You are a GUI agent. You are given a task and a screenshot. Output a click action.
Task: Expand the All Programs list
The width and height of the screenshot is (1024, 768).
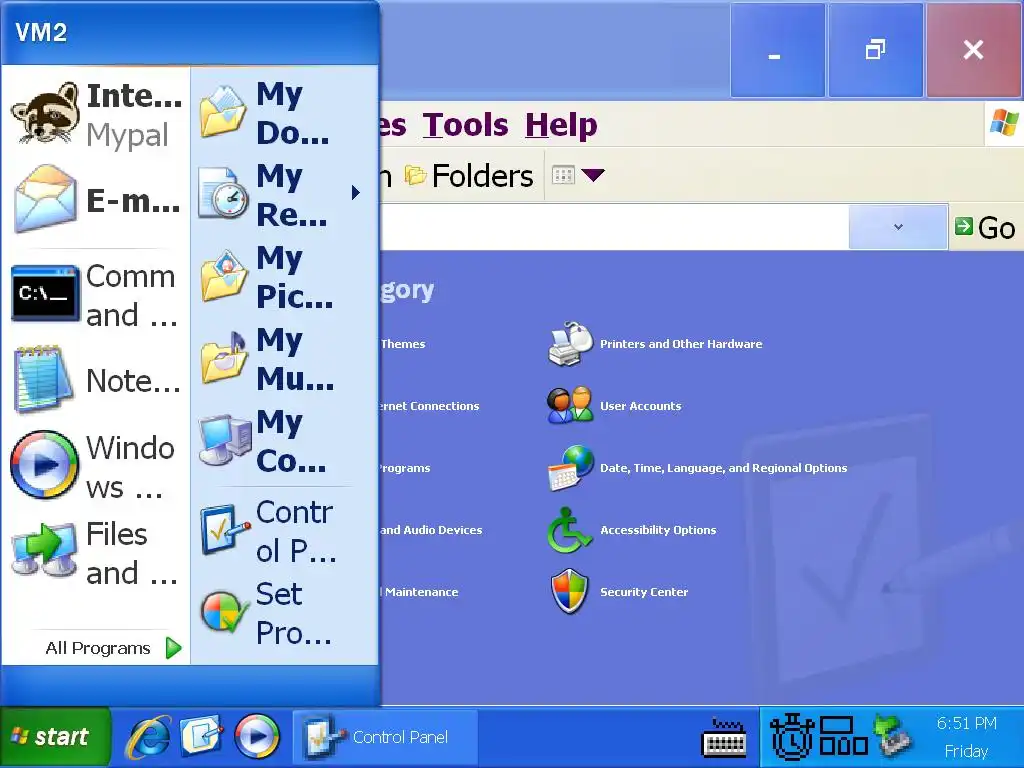(112, 648)
